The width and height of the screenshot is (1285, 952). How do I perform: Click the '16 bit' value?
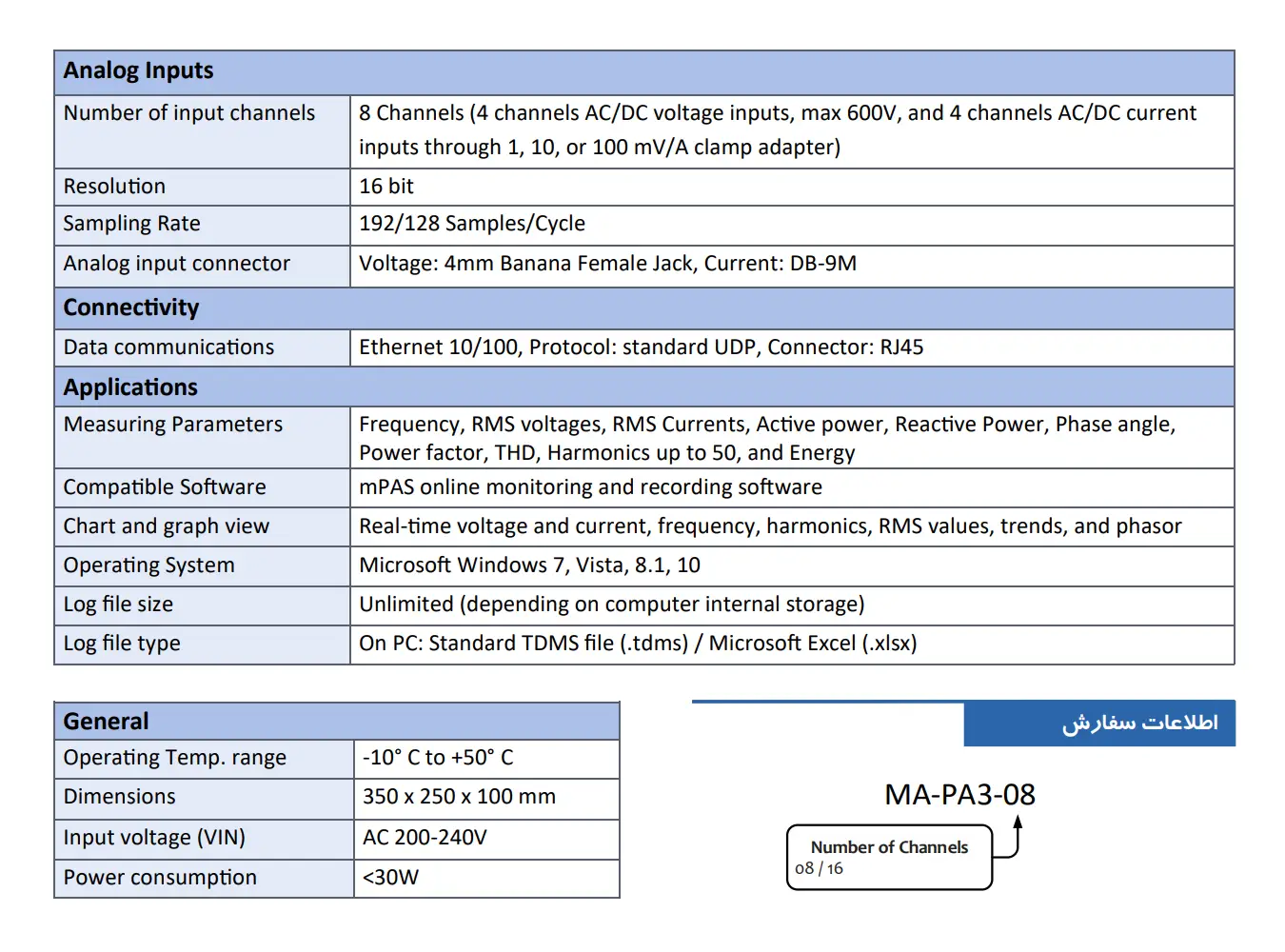click(x=386, y=187)
